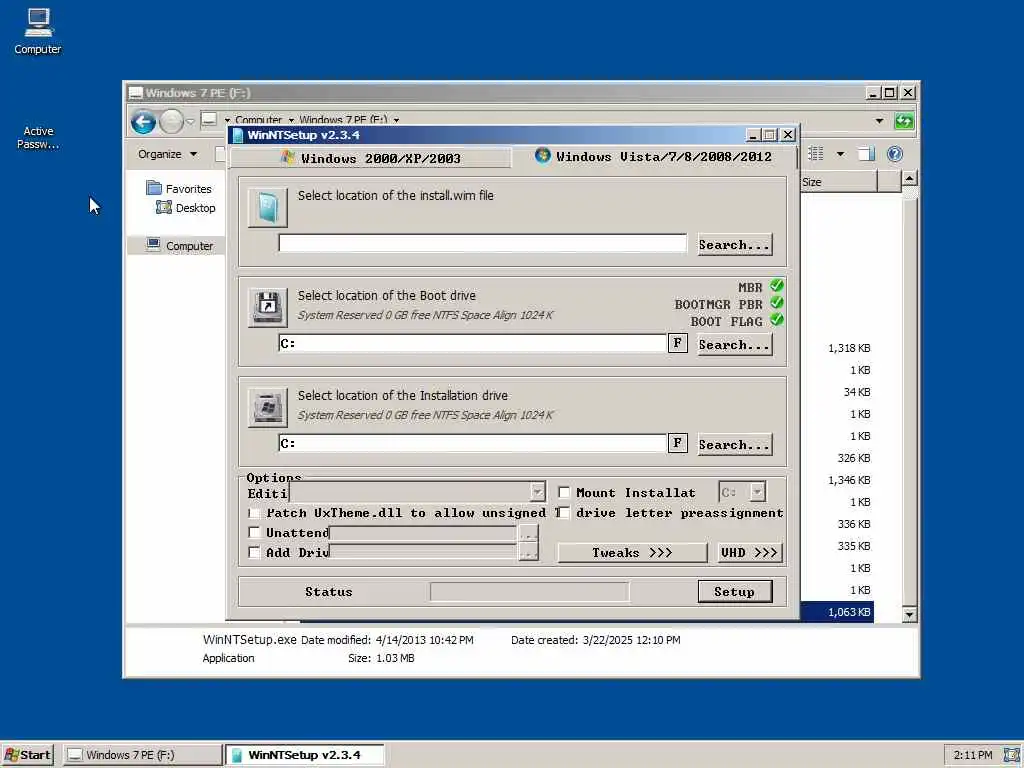The image size is (1024, 768).
Task: Click the forward arrow in explorer window
Action: pyautogui.click(x=171, y=121)
